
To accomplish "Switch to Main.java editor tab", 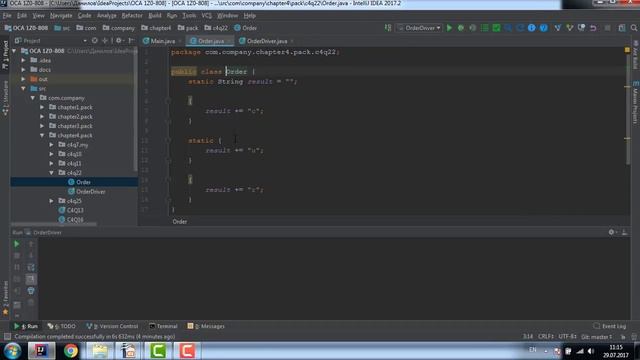I will coord(162,41).
